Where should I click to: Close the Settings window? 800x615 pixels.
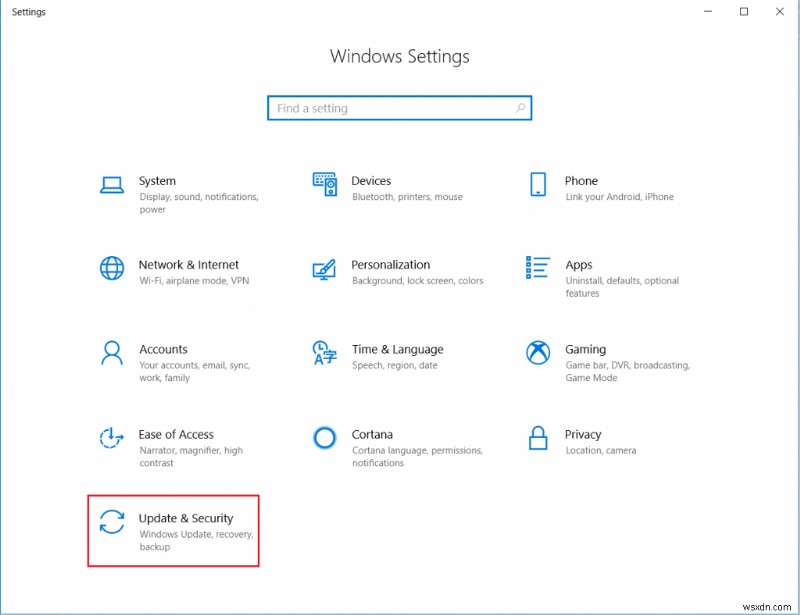click(x=780, y=11)
